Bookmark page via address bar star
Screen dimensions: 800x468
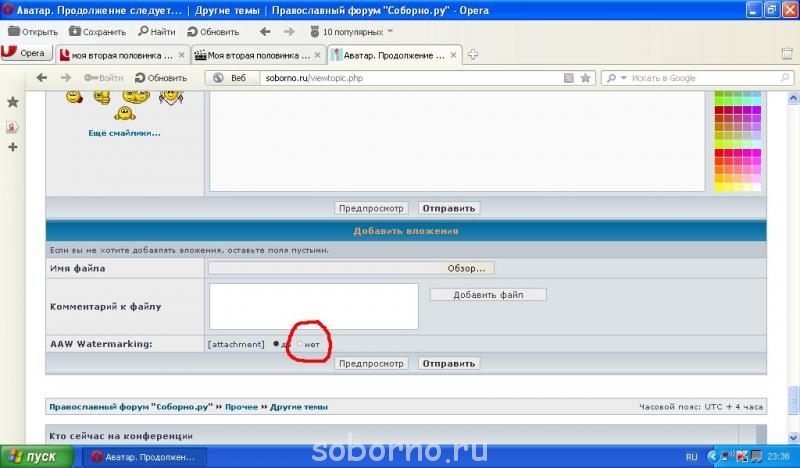point(584,77)
